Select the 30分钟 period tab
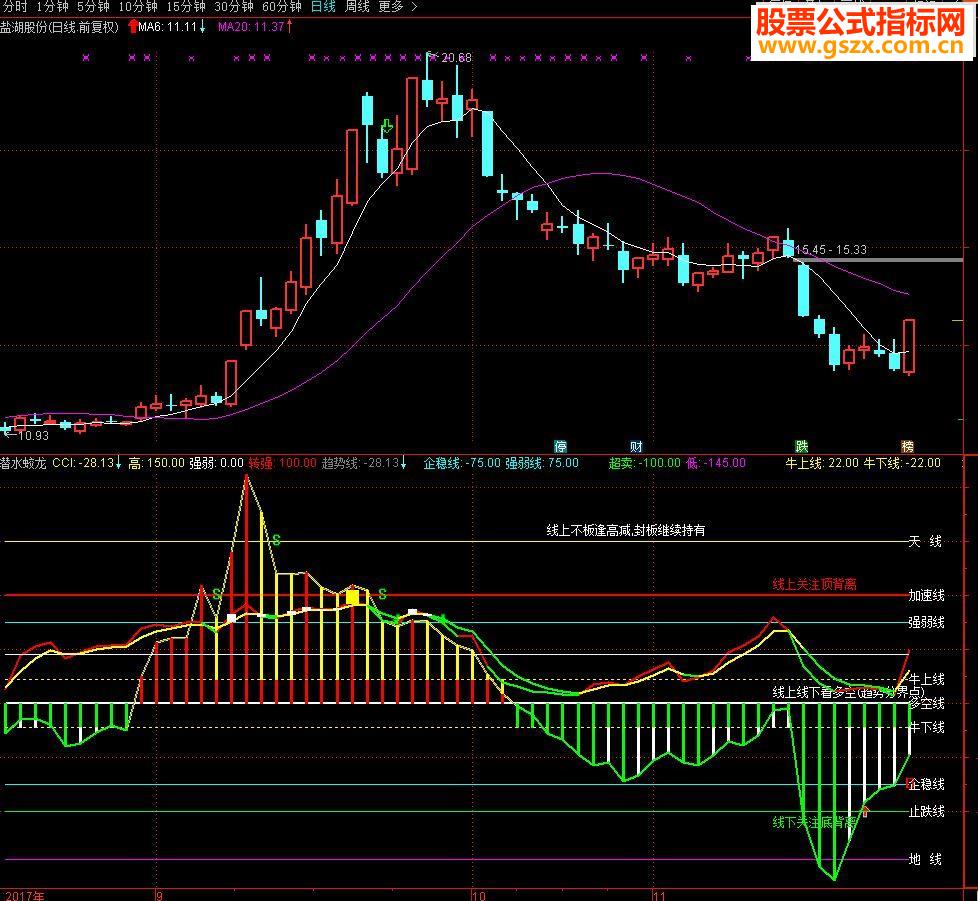The width and height of the screenshot is (978, 901). coord(234,7)
